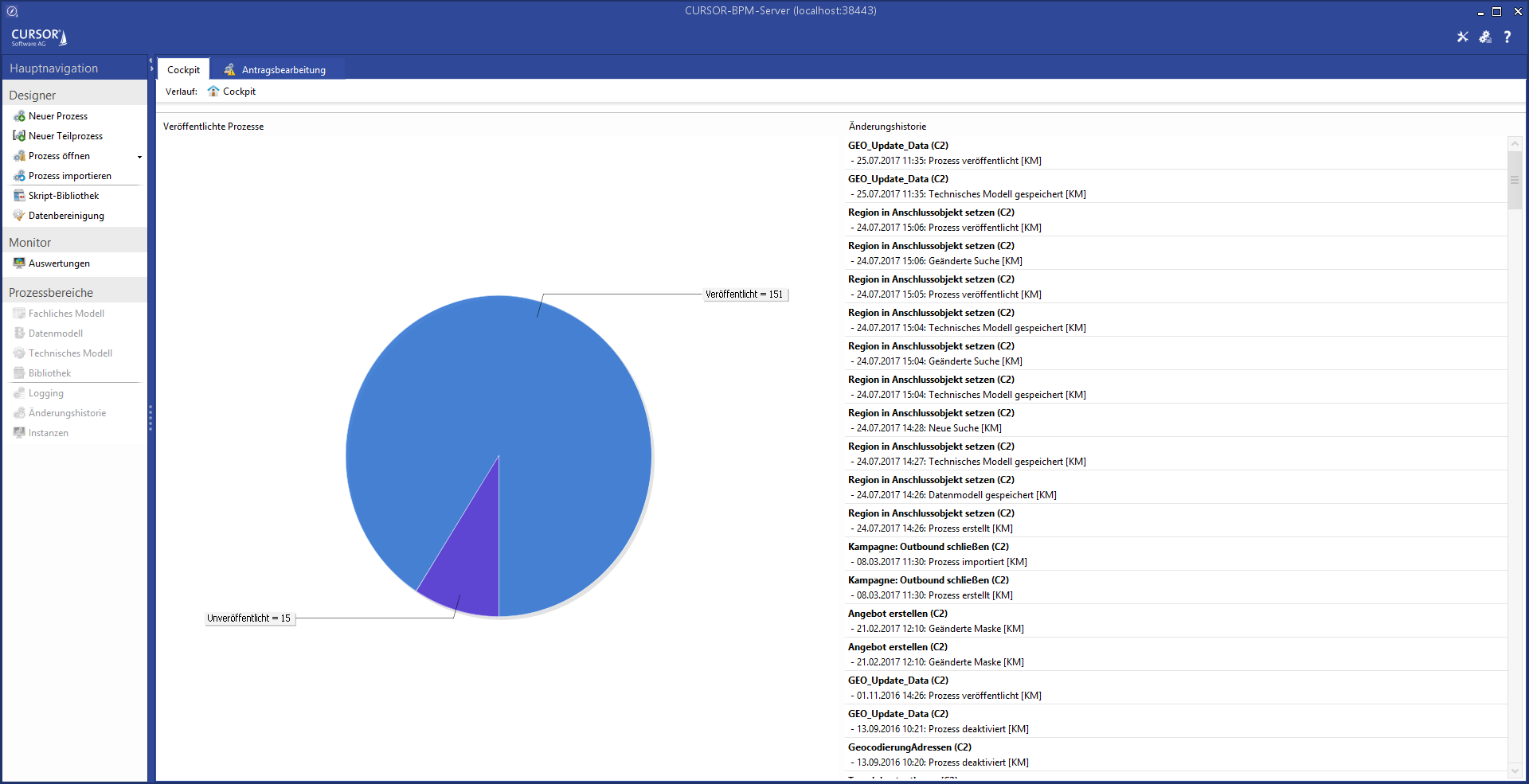Click the Datenbereinigung broom icon
The image size is (1529, 784).
click(19, 216)
